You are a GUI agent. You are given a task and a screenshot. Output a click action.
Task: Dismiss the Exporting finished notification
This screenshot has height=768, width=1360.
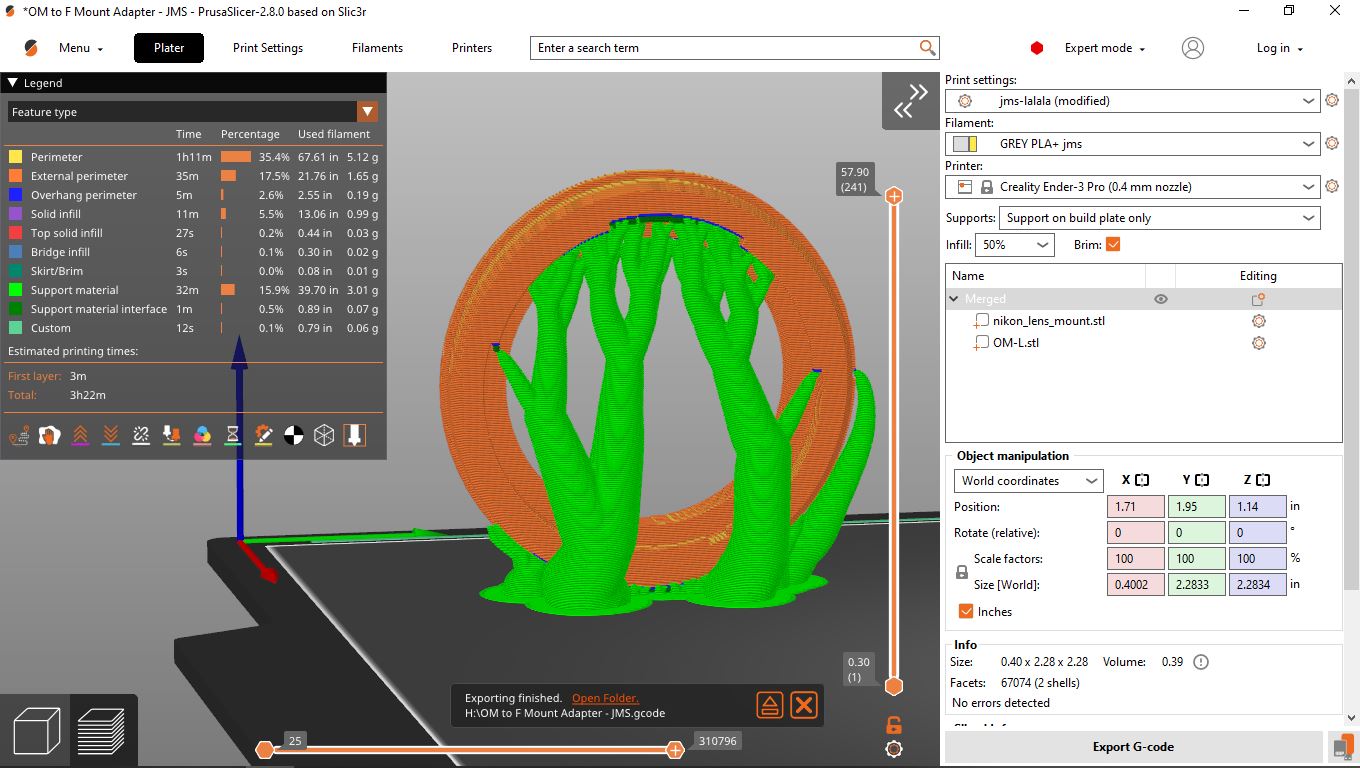tap(804, 705)
